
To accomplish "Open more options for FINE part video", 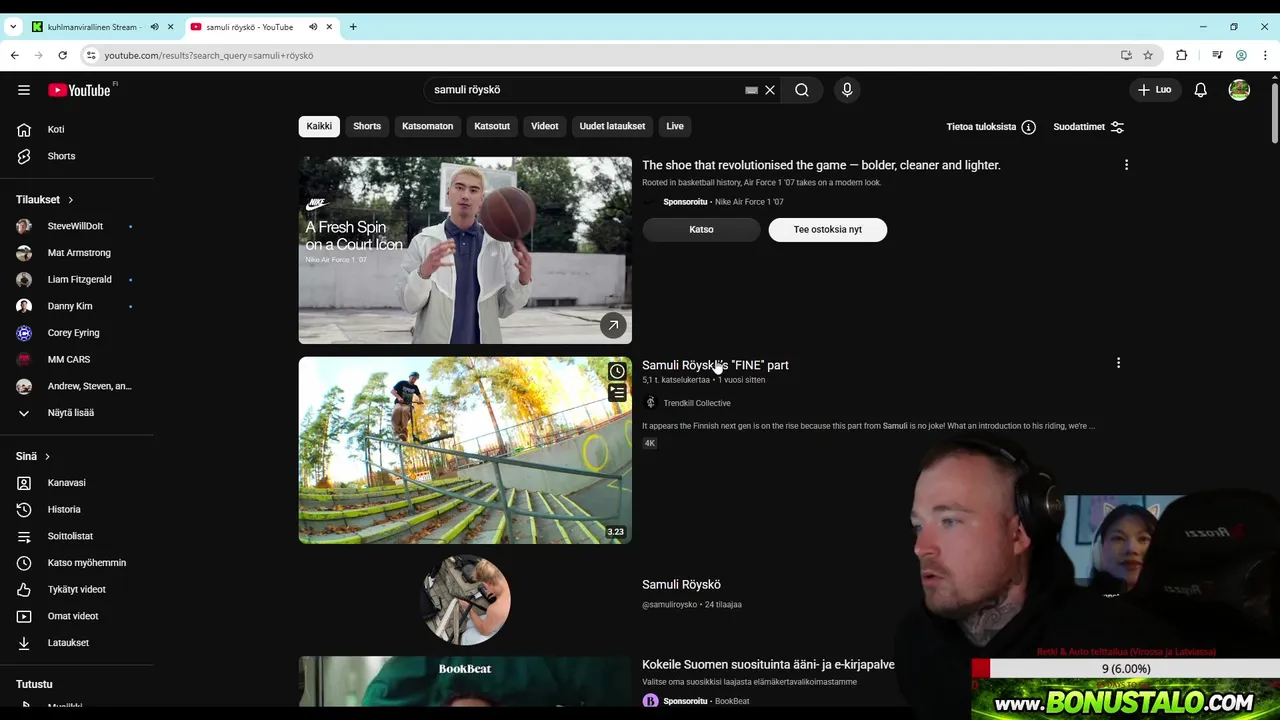I will pyautogui.click(x=1118, y=363).
